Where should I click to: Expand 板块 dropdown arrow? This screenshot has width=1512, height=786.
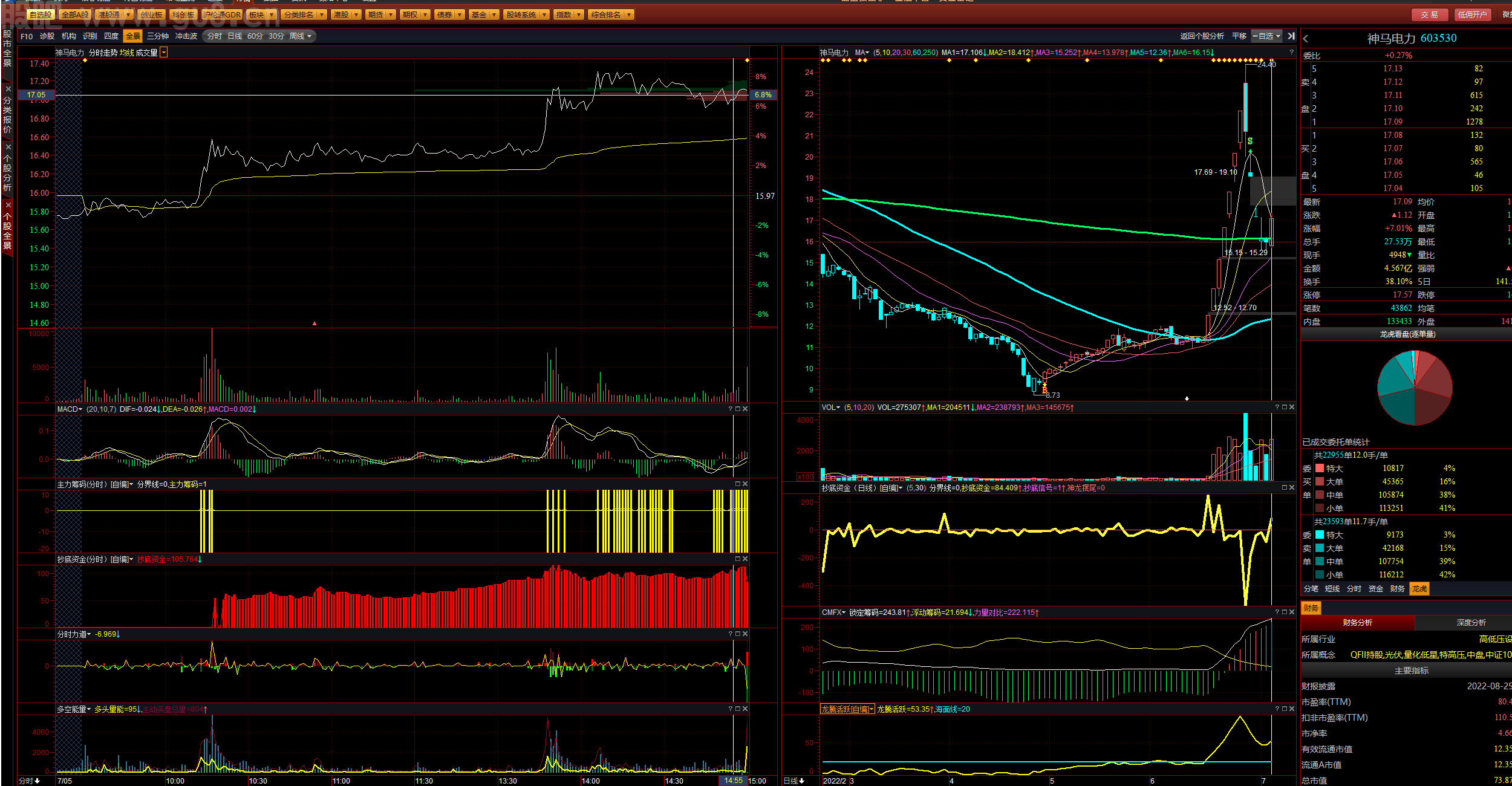(272, 15)
